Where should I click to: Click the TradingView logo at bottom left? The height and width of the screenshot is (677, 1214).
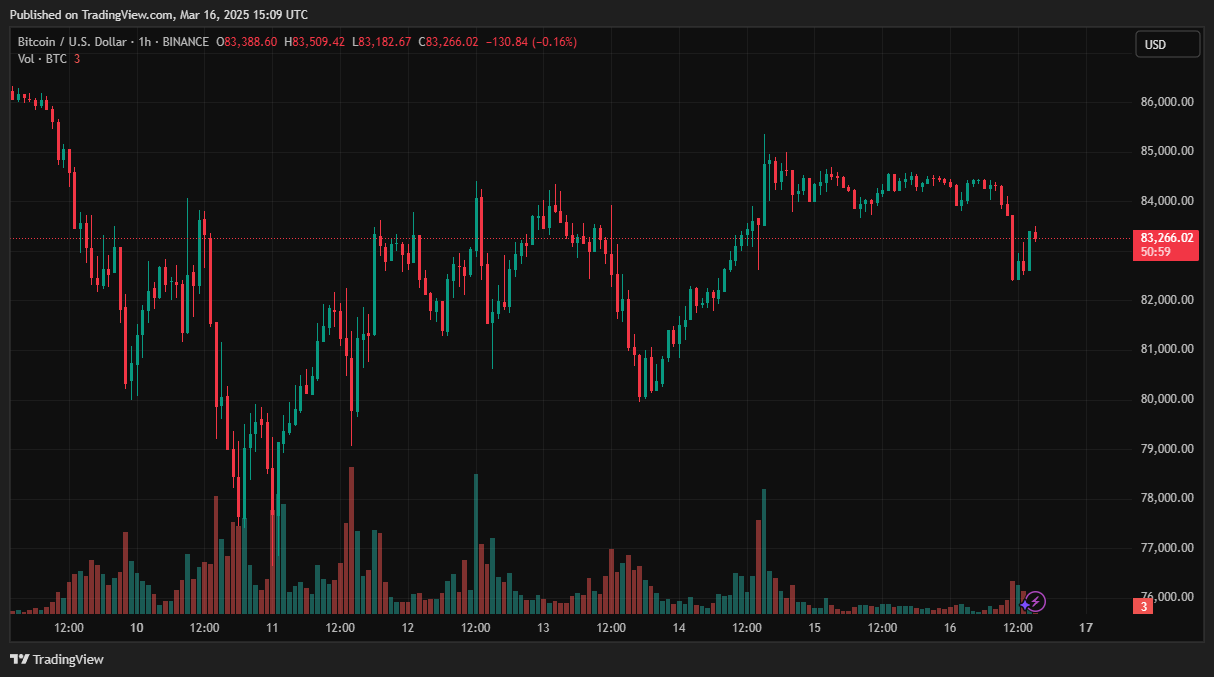[57, 659]
